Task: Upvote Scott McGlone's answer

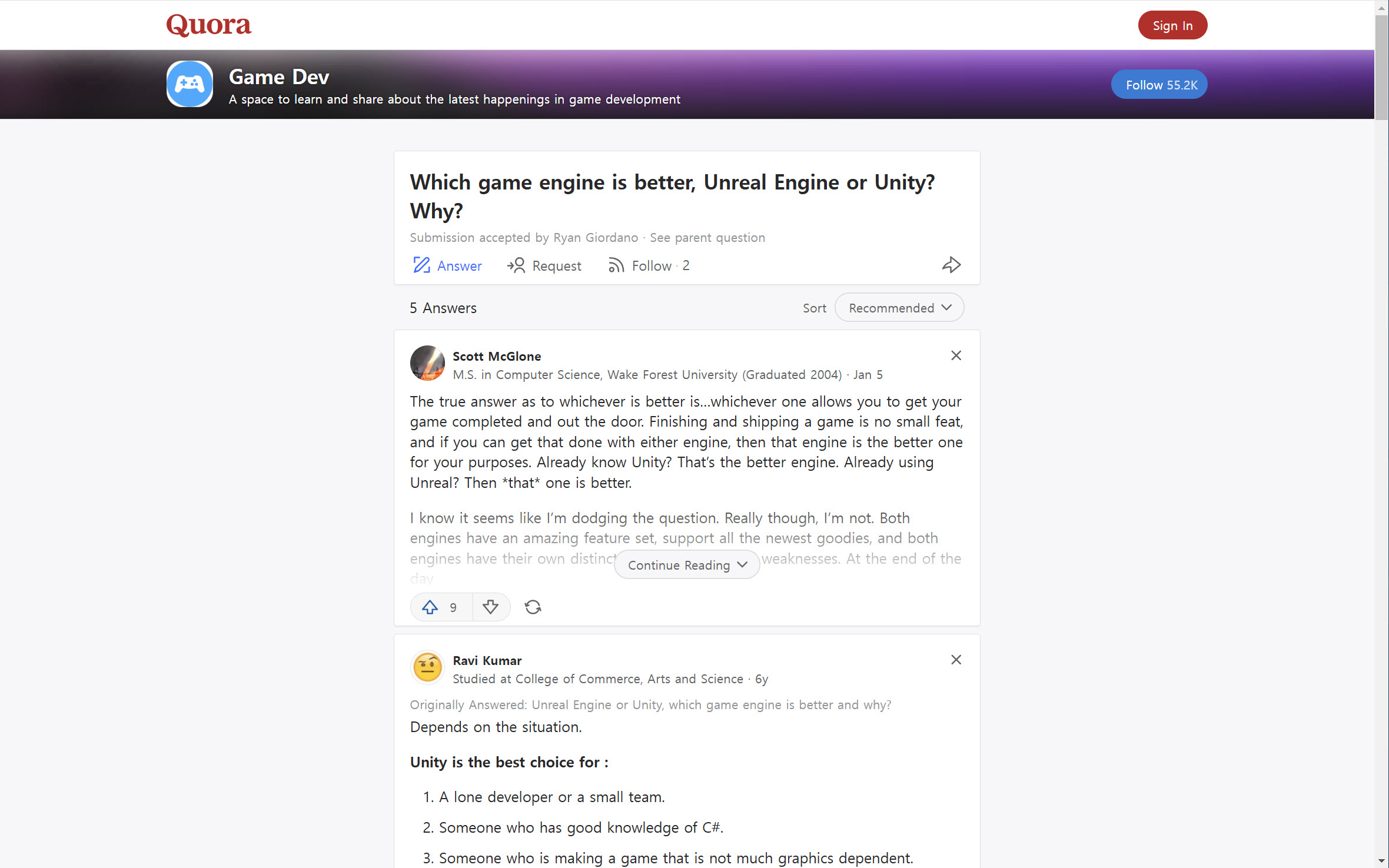Action: pyautogui.click(x=430, y=607)
